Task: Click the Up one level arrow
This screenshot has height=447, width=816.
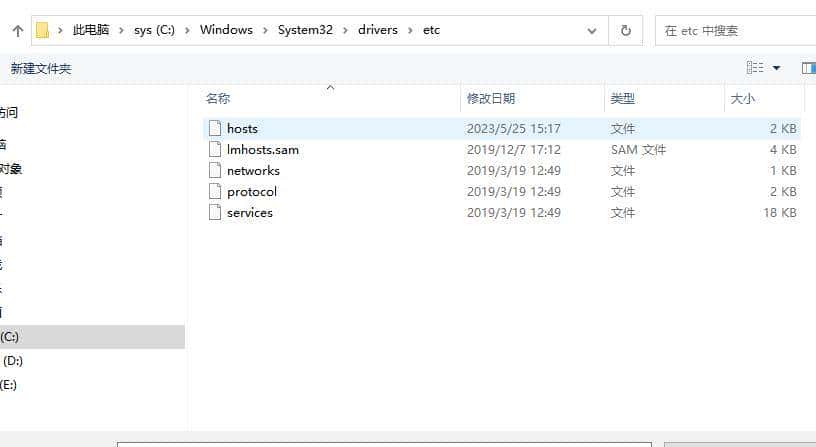Action: tap(18, 31)
